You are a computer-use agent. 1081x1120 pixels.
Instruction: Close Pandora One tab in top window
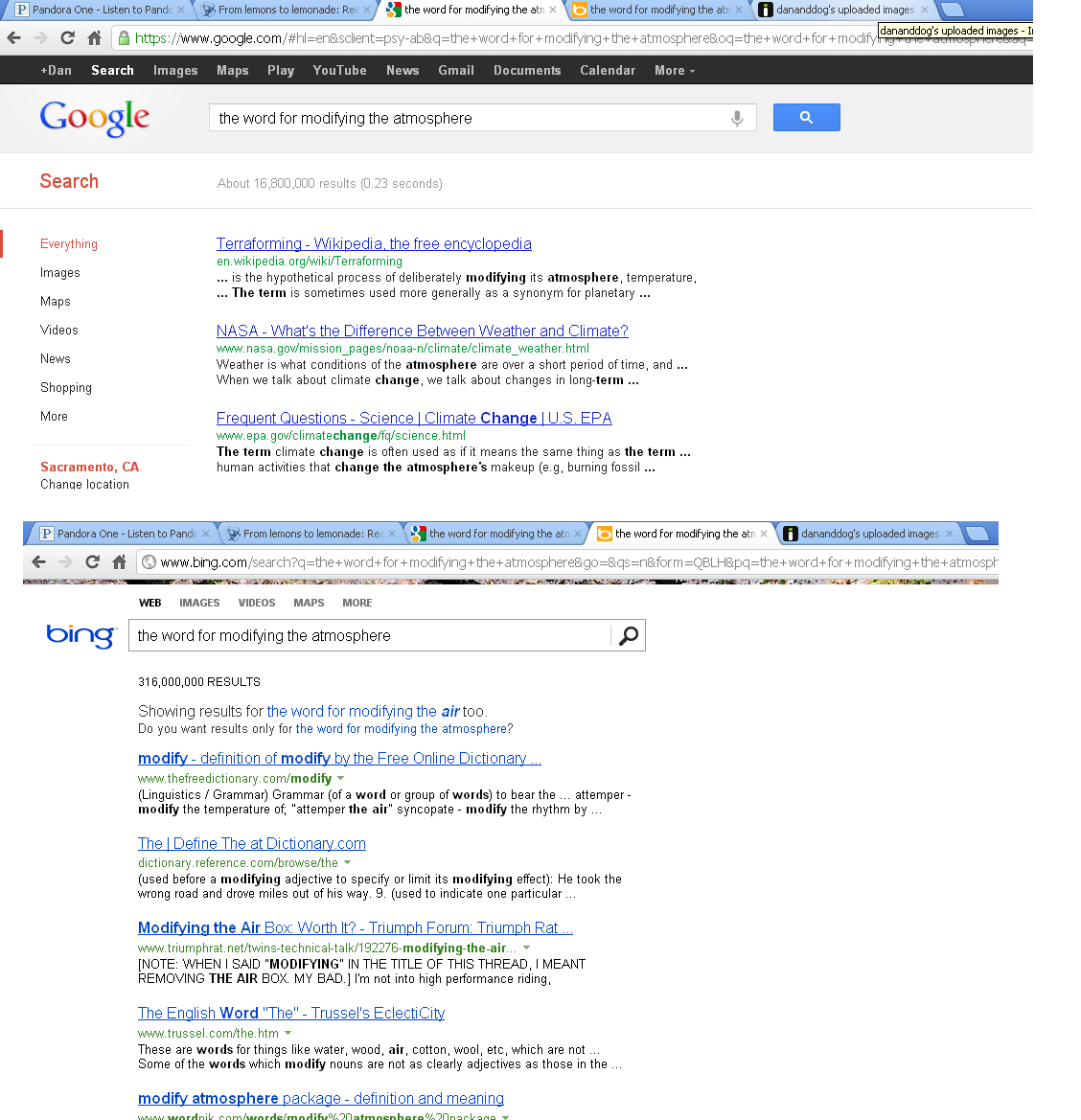click(x=181, y=10)
